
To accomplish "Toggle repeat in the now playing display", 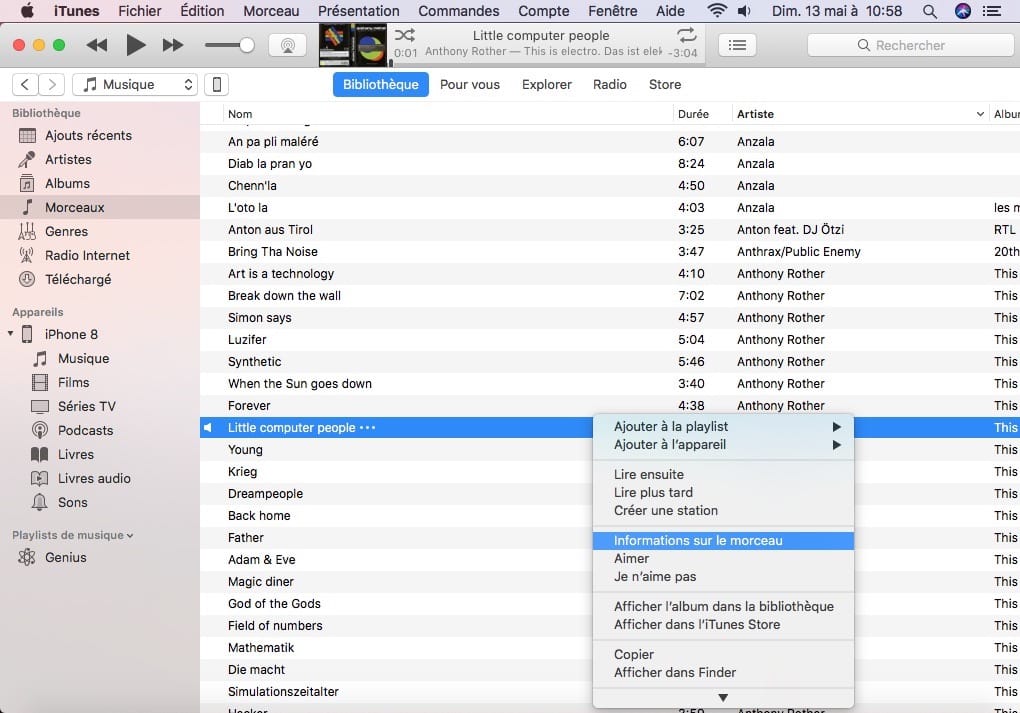I will 690,36.
